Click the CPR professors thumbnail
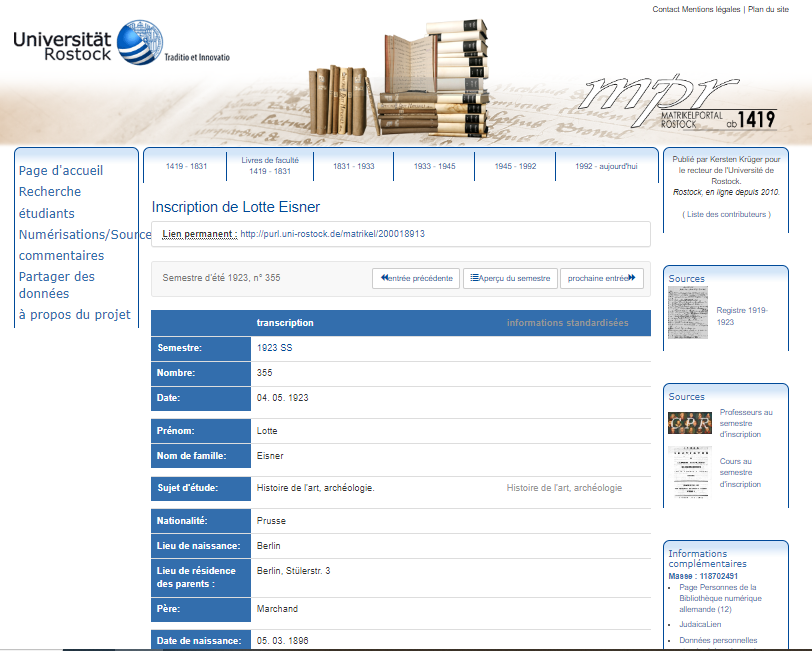 [690, 423]
